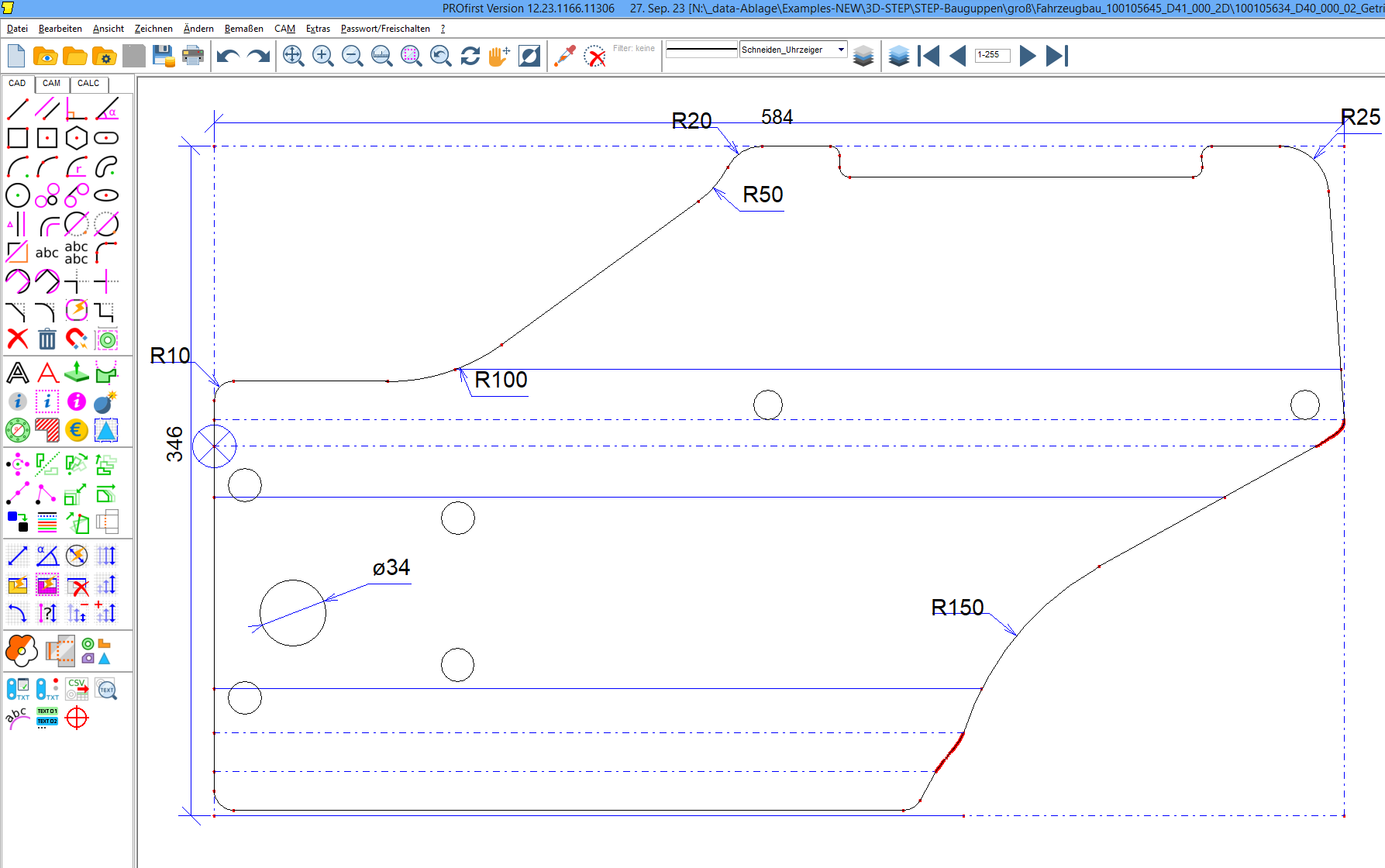1385x868 pixels.
Task: Select the magnet snap tool
Action: tap(76, 339)
